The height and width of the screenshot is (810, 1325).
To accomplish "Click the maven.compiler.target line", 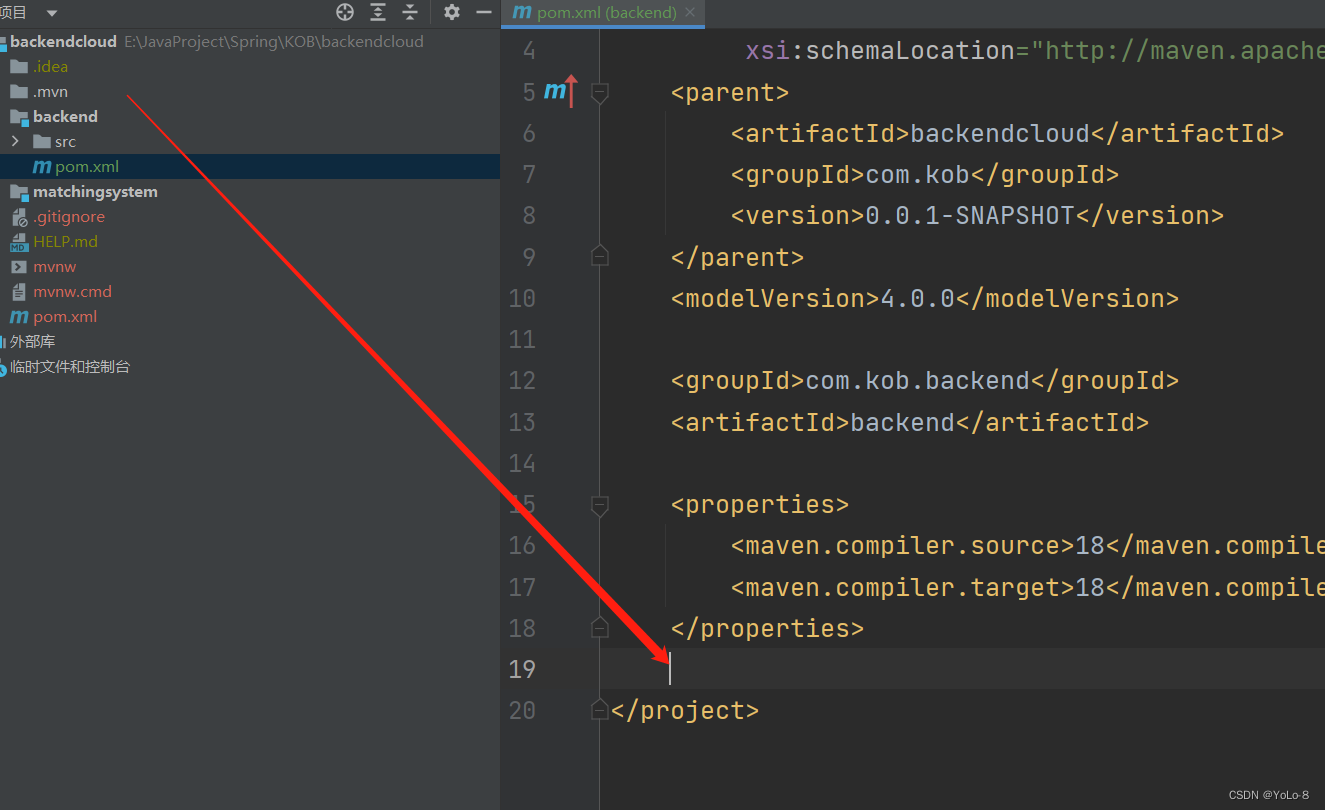I will point(1028,587).
